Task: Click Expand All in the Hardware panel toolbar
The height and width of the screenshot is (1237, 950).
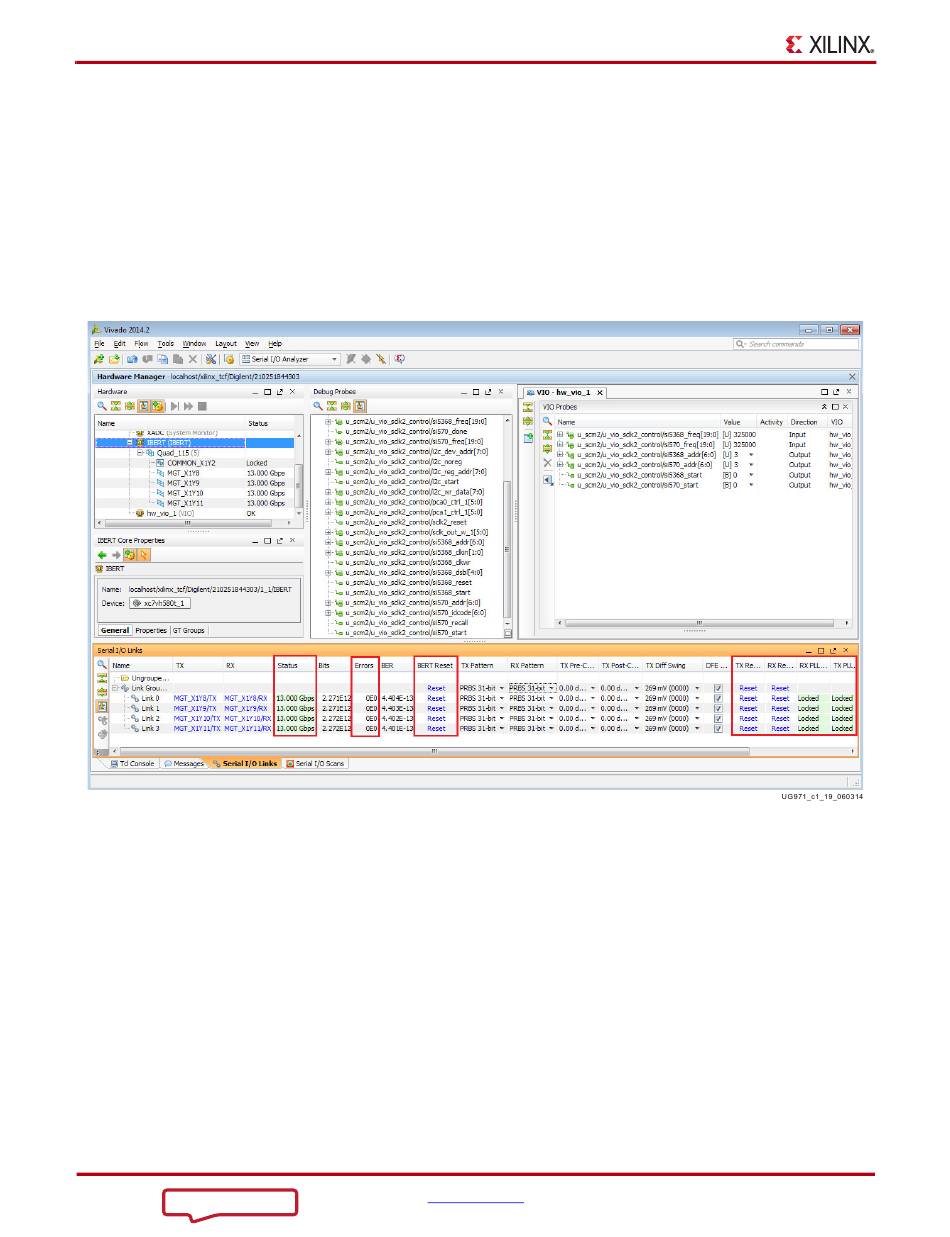Action: pos(130,406)
